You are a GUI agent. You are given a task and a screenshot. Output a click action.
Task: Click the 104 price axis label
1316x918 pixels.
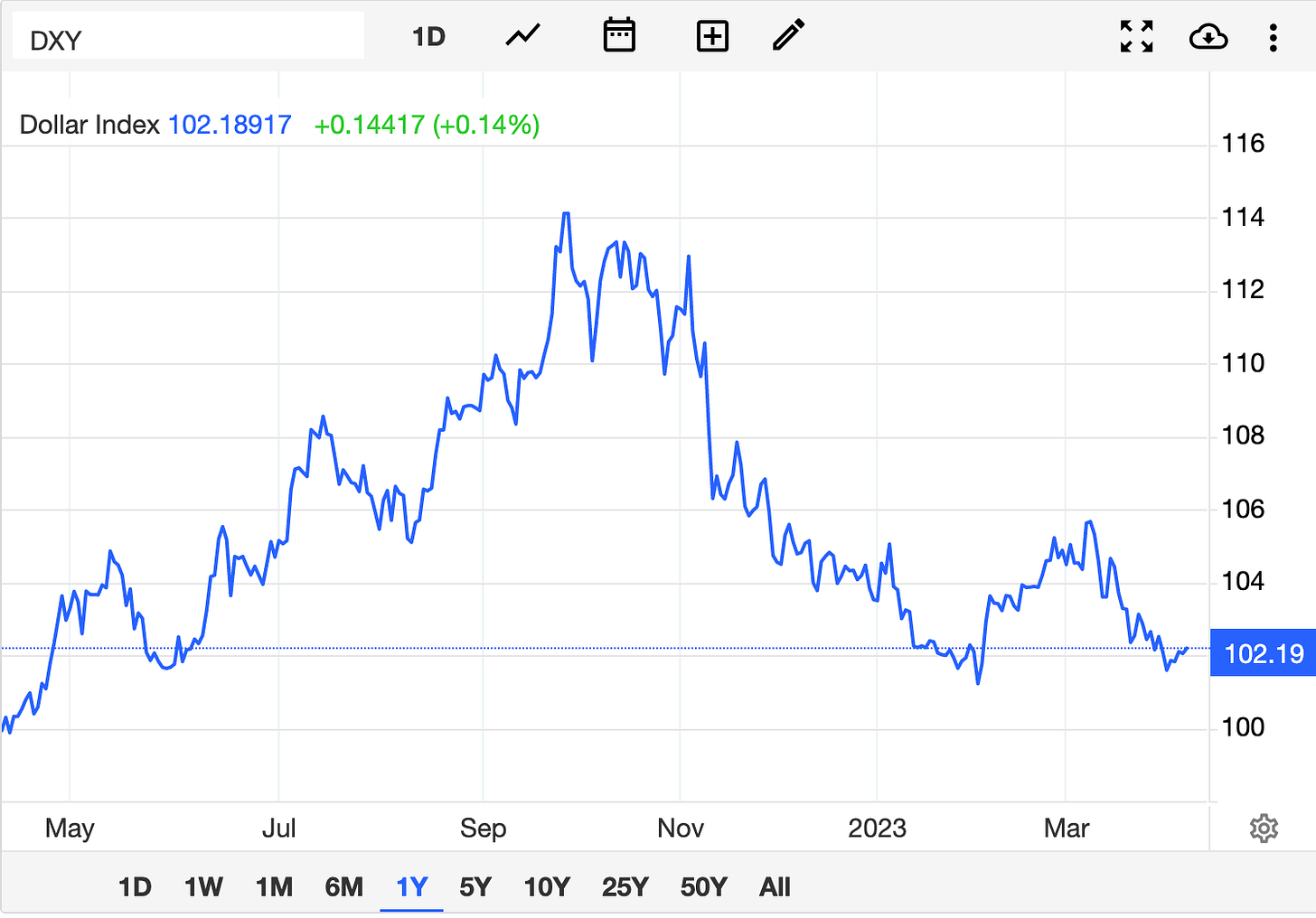click(1243, 581)
